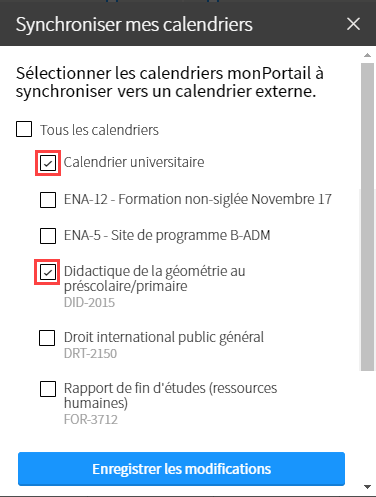The height and width of the screenshot is (497, 376).
Task: Check ENA-12 Formation non-siglée Novembre 17
Action: [x=48, y=200]
